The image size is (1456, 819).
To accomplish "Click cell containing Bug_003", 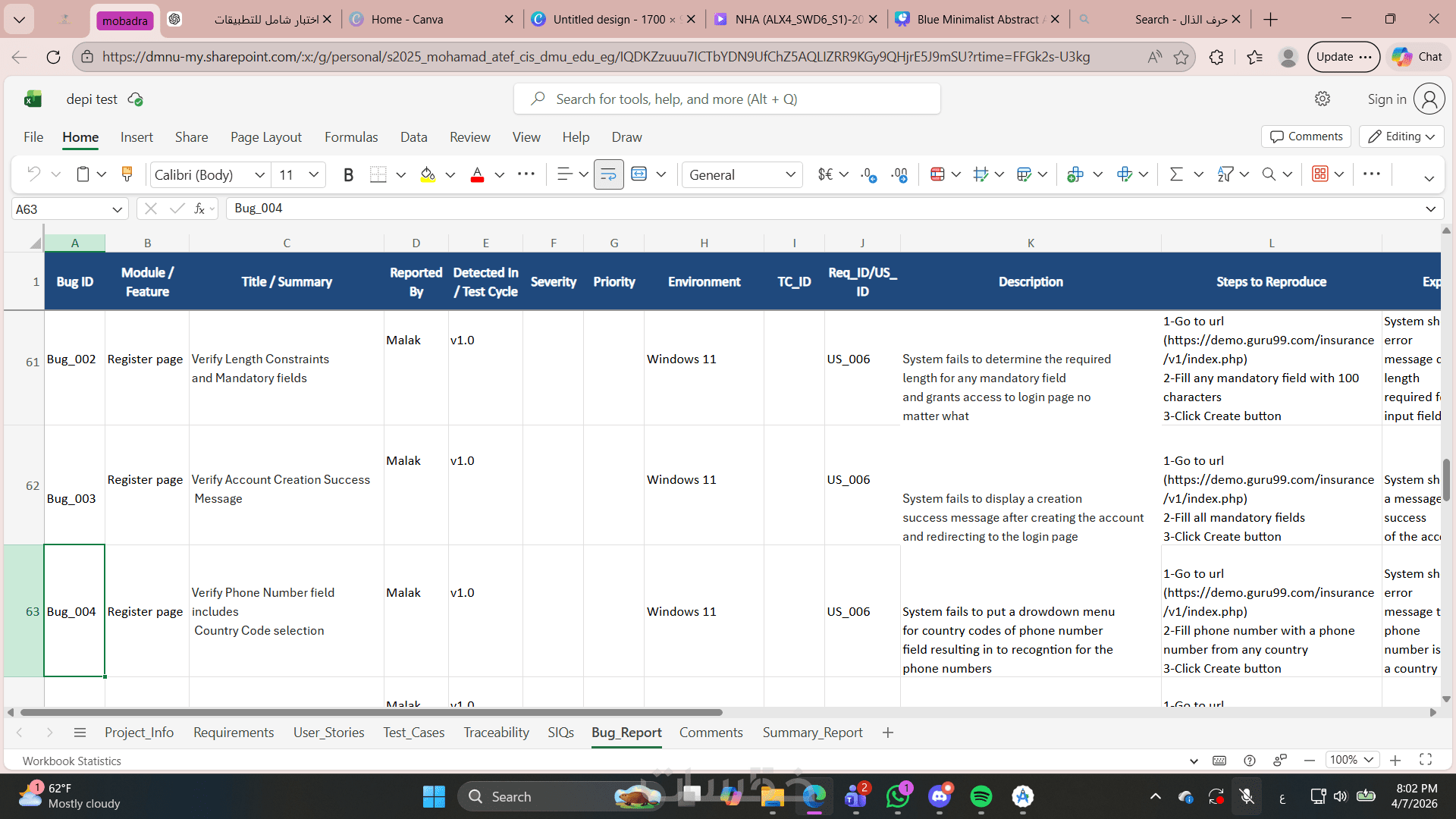I will 71,498.
